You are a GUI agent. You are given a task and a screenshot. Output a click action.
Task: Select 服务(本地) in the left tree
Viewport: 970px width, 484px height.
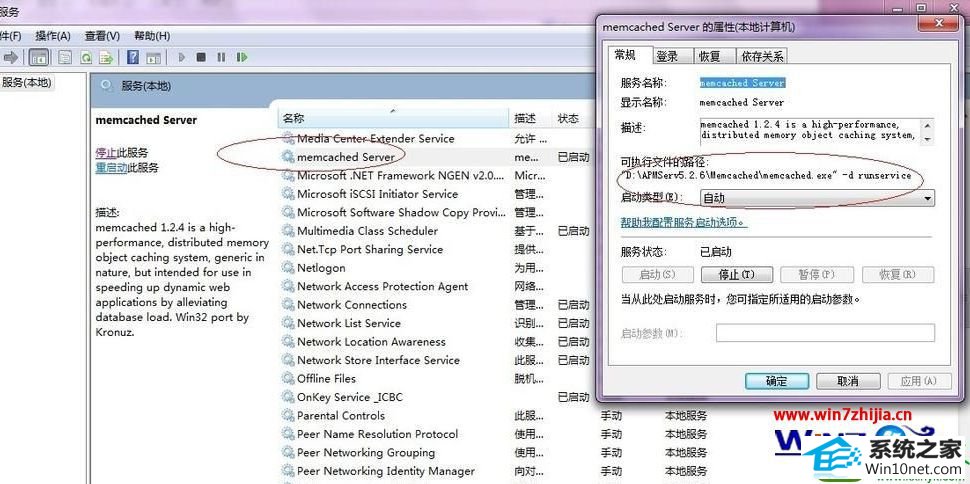click(26, 82)
